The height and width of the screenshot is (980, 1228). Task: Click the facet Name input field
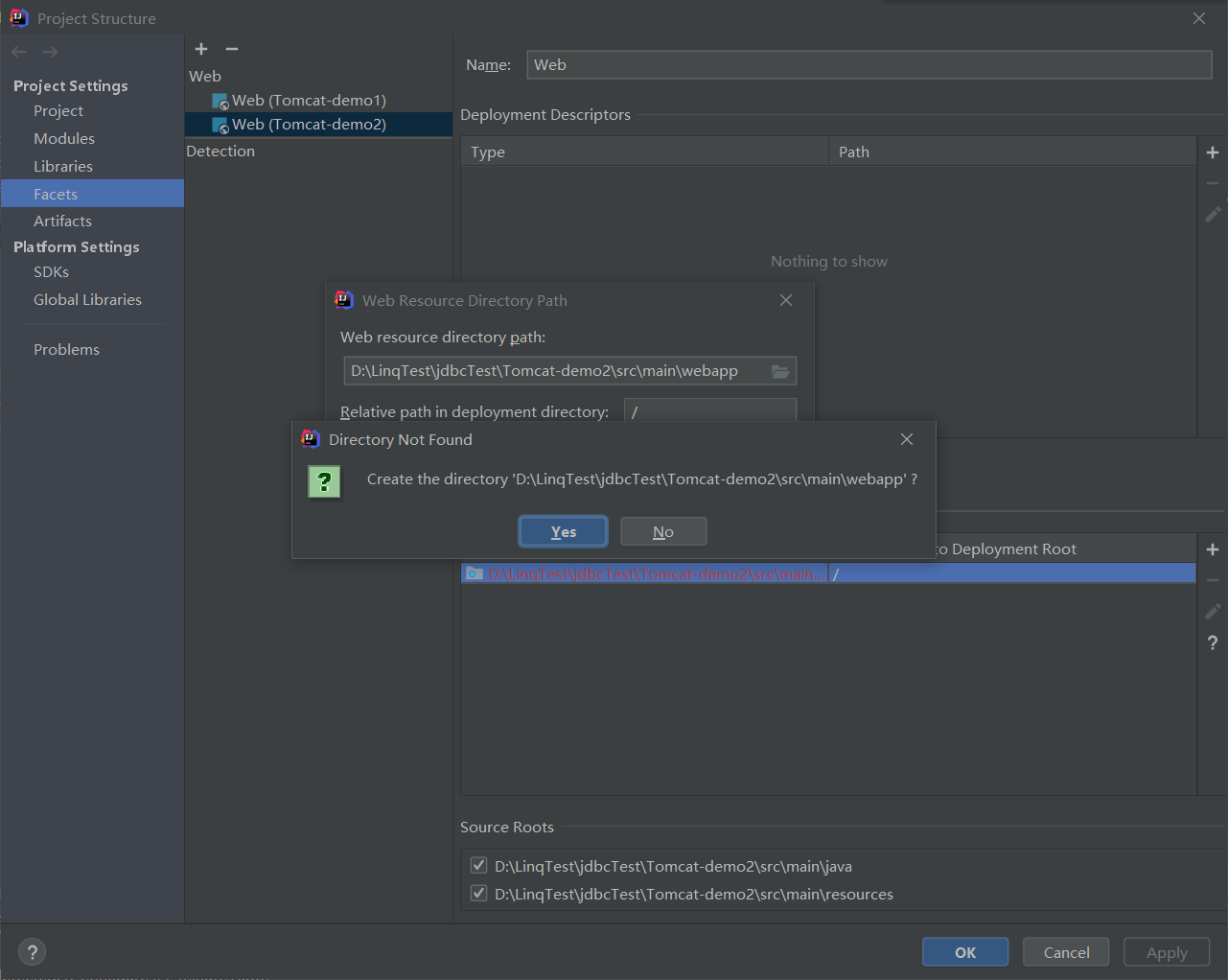[869, 65]
